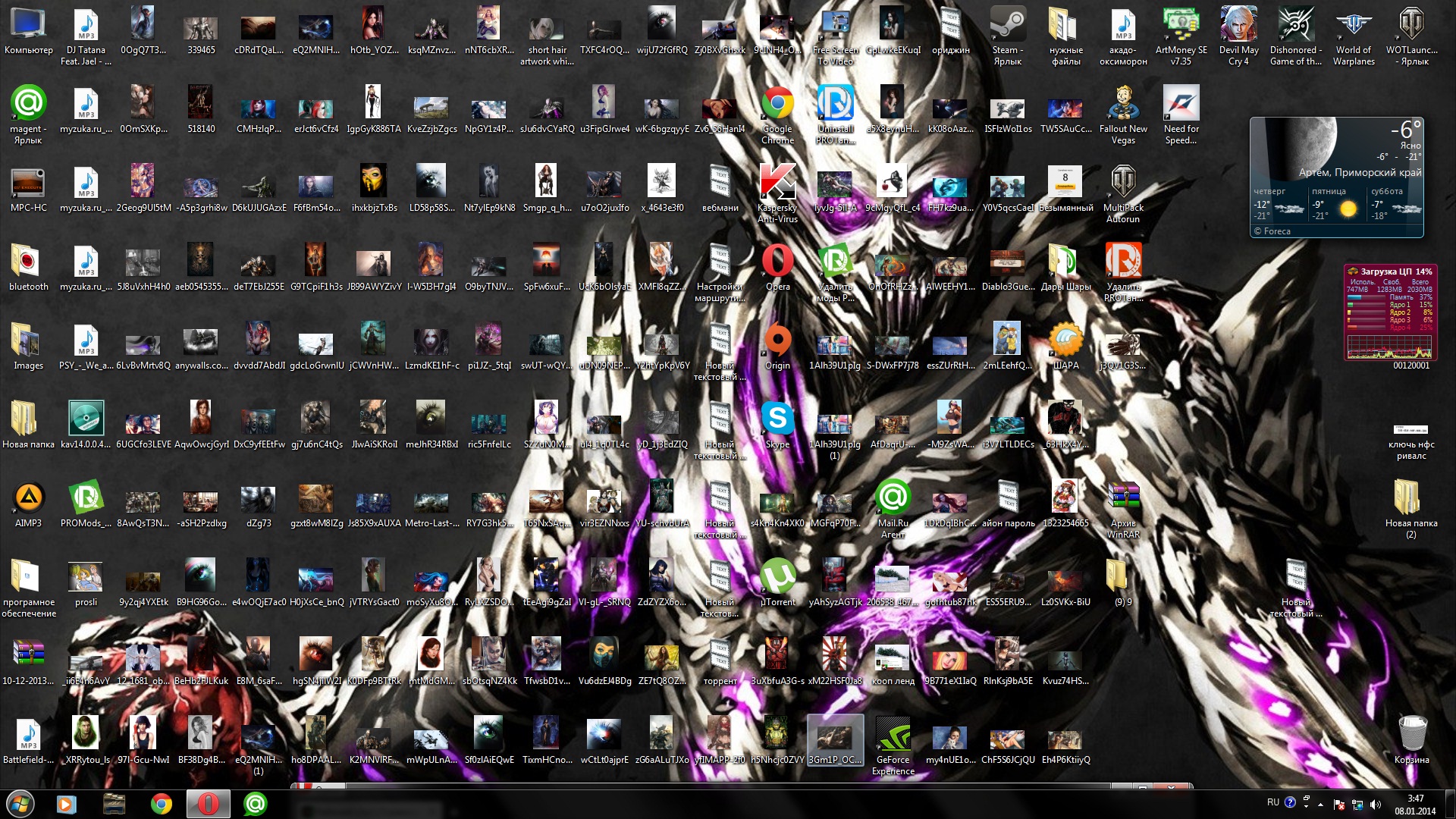Open Skype desktop shortcut
The width and height of the screenshot is (1456, 819).
point(777,425)
